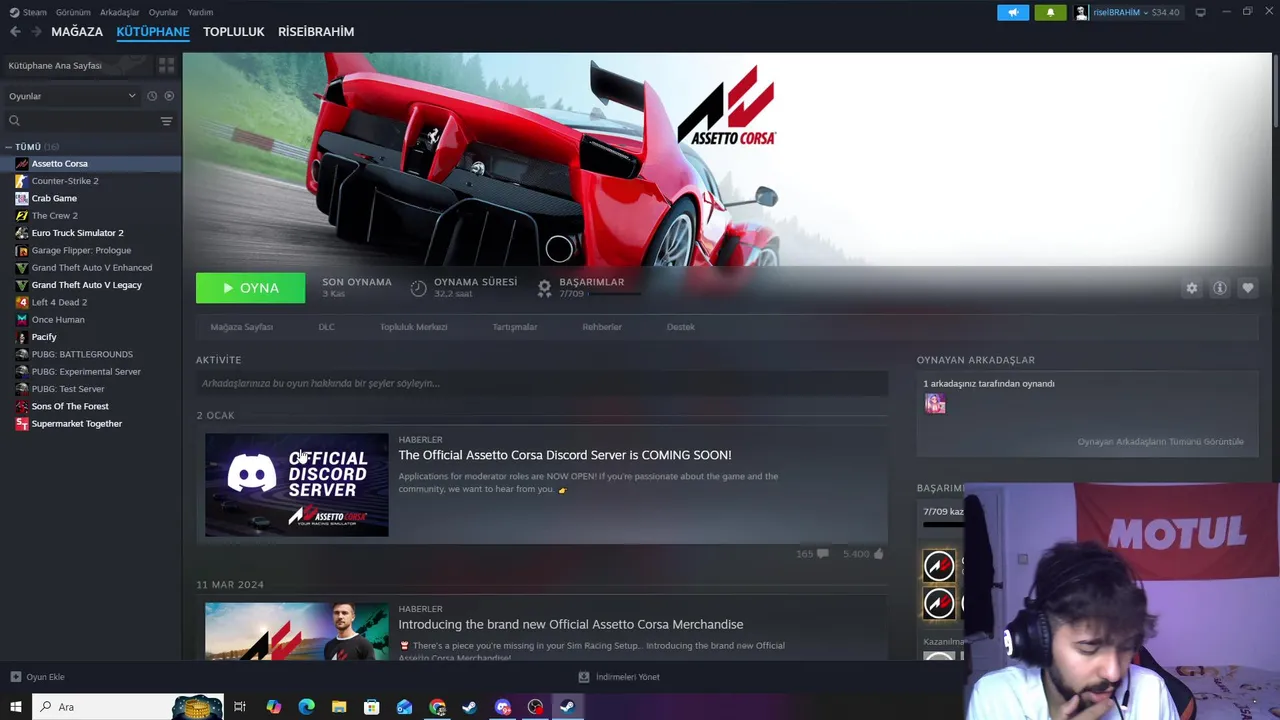Open the Arkadaşlar menu

coord(119,12)
